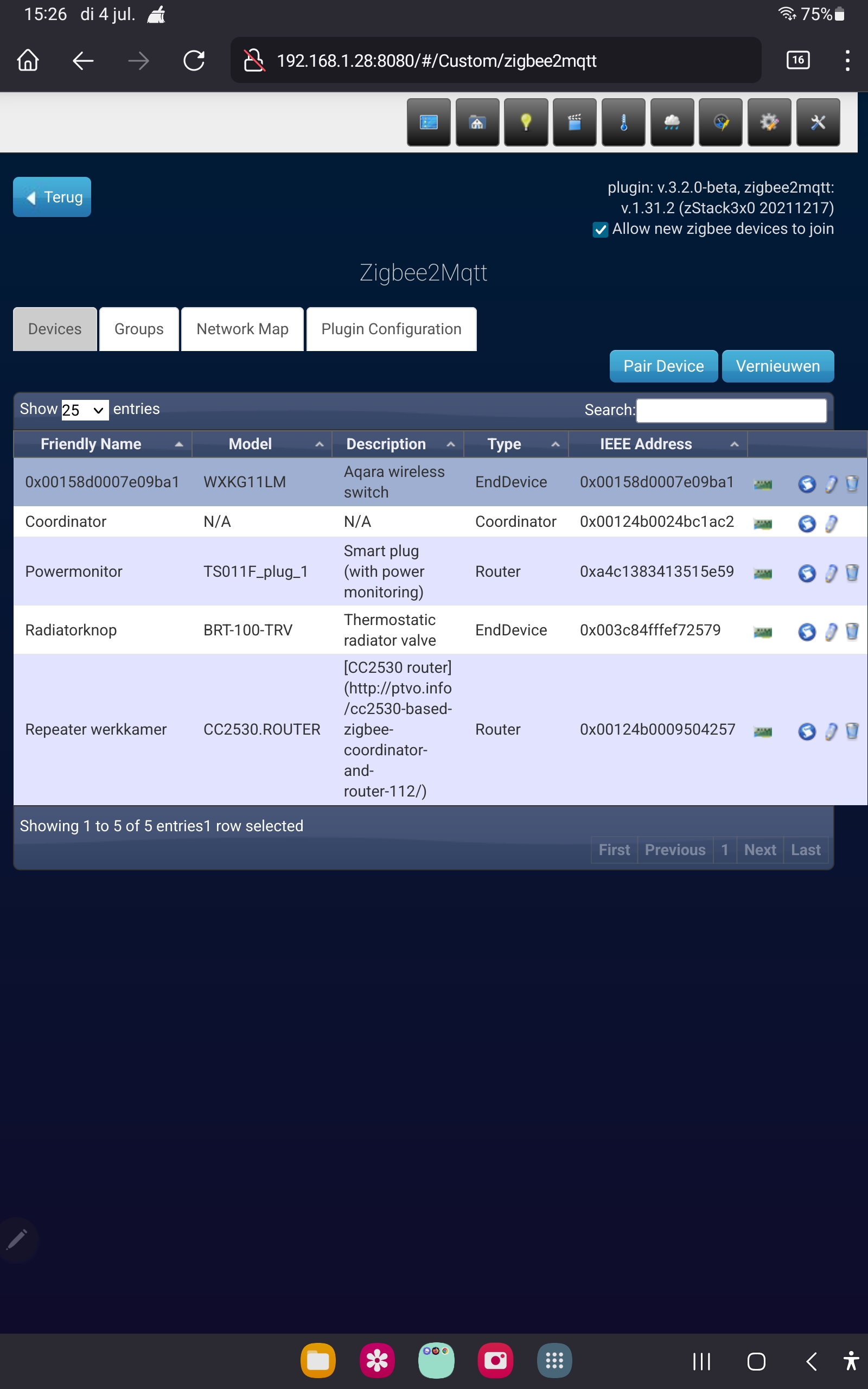This screenshot has width=868, height=1389.
Task: Select the Plugin Configuration tab
Action: tap(392, 329)
